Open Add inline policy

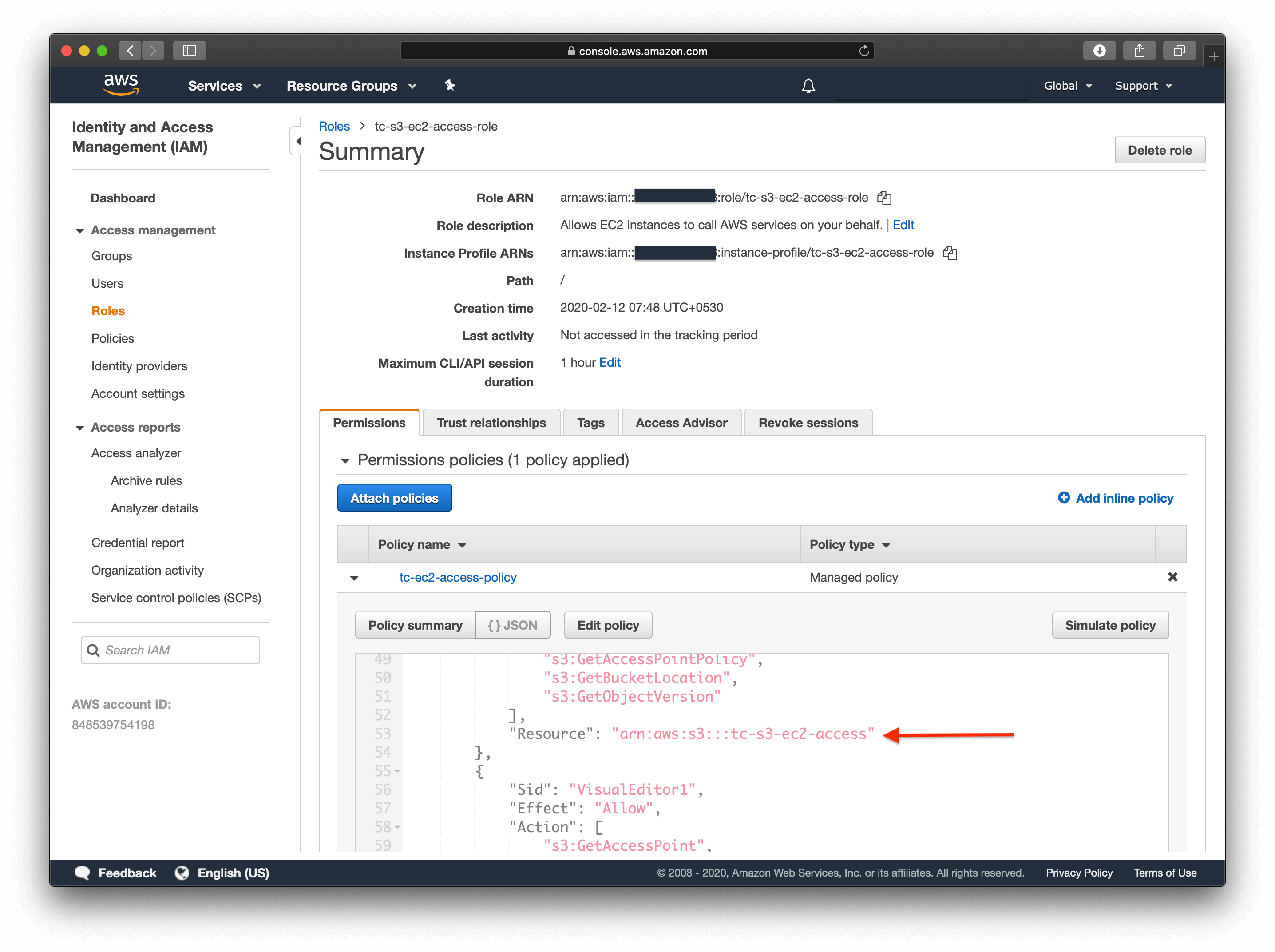[1116, 498]
